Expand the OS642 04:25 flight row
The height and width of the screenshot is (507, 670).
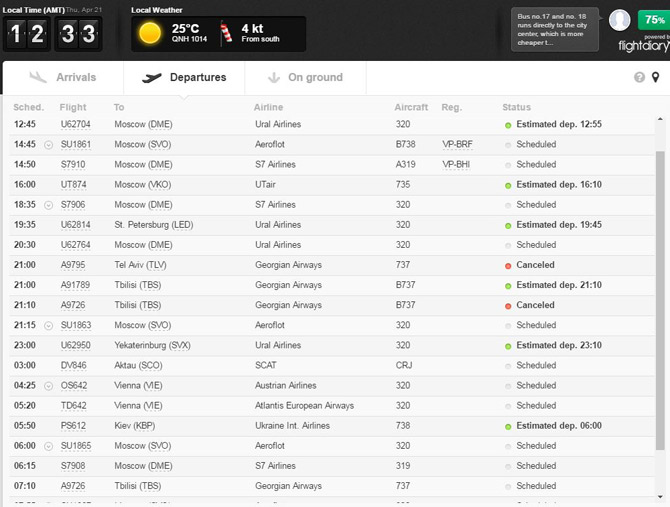49,386
